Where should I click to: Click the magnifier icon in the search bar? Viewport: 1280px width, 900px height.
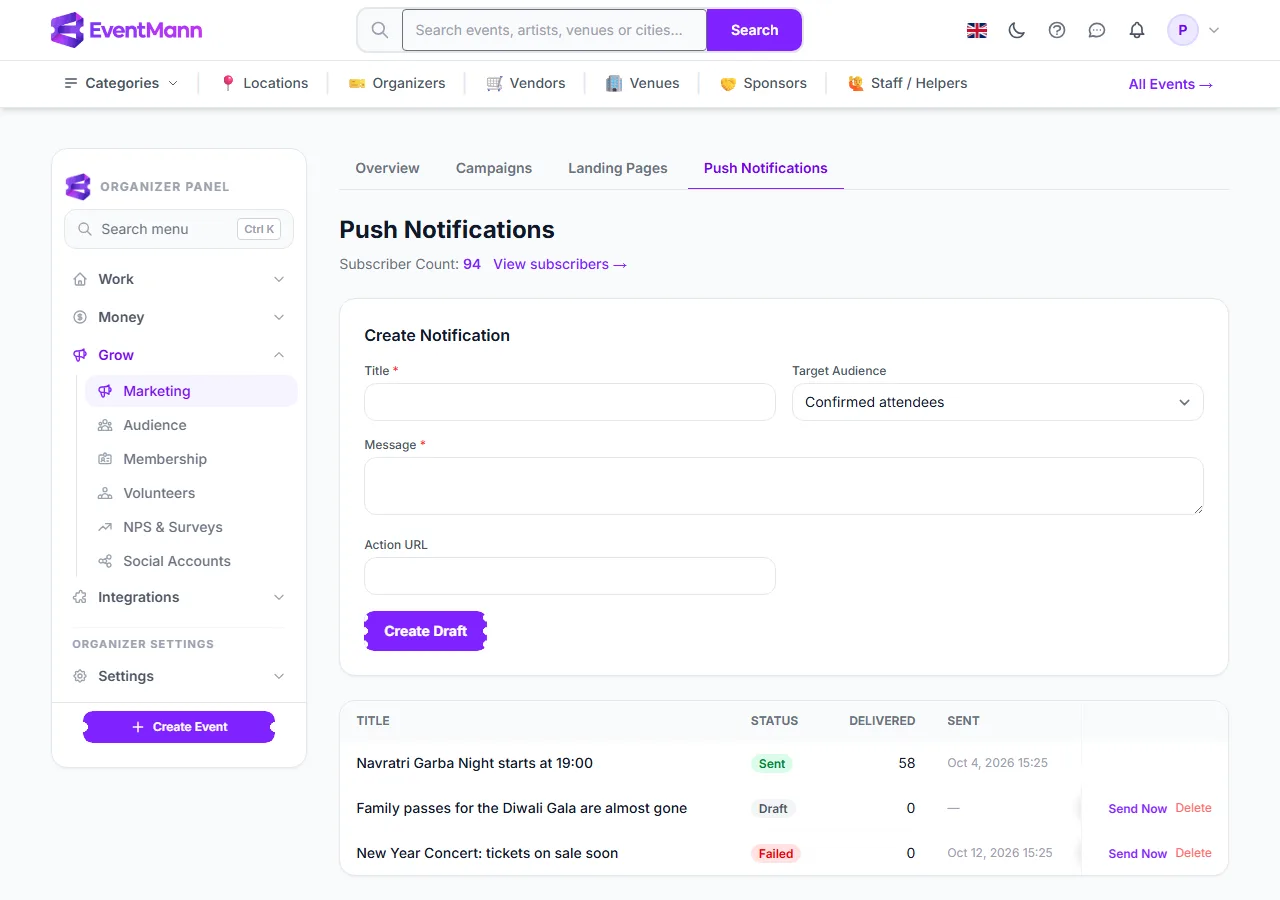click(380, 30)
